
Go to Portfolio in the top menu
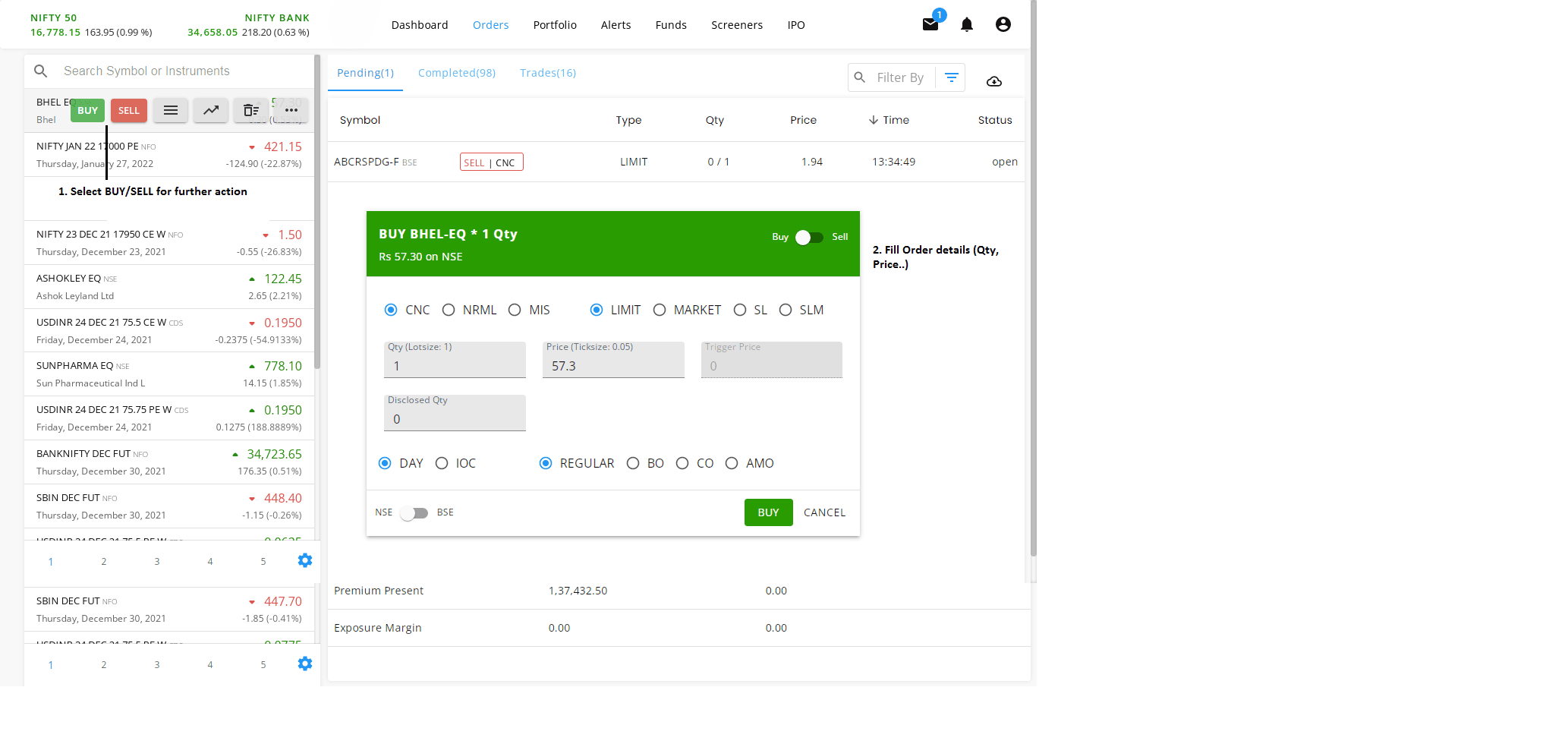(554, 25)
